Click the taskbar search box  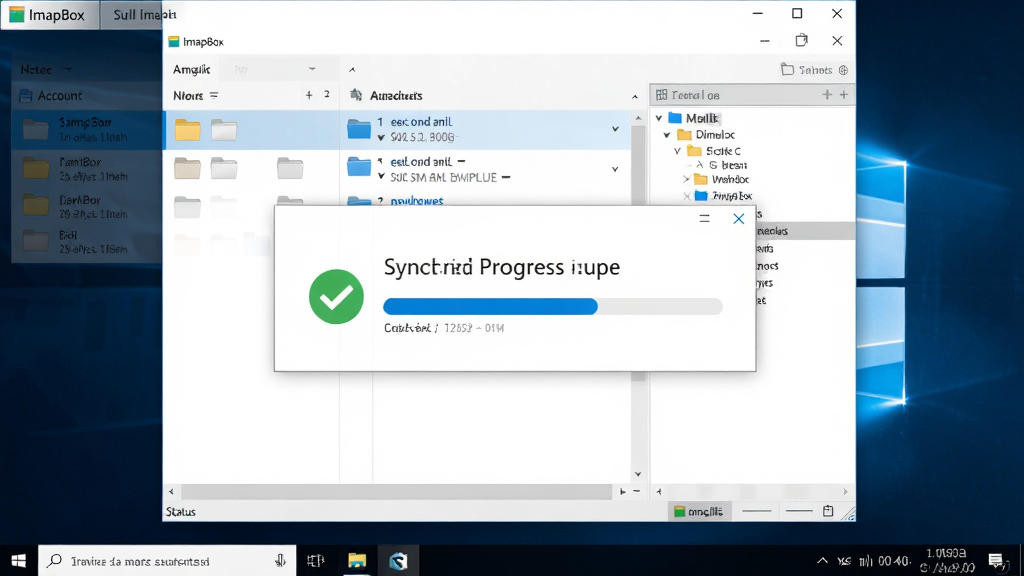(167, 560)
